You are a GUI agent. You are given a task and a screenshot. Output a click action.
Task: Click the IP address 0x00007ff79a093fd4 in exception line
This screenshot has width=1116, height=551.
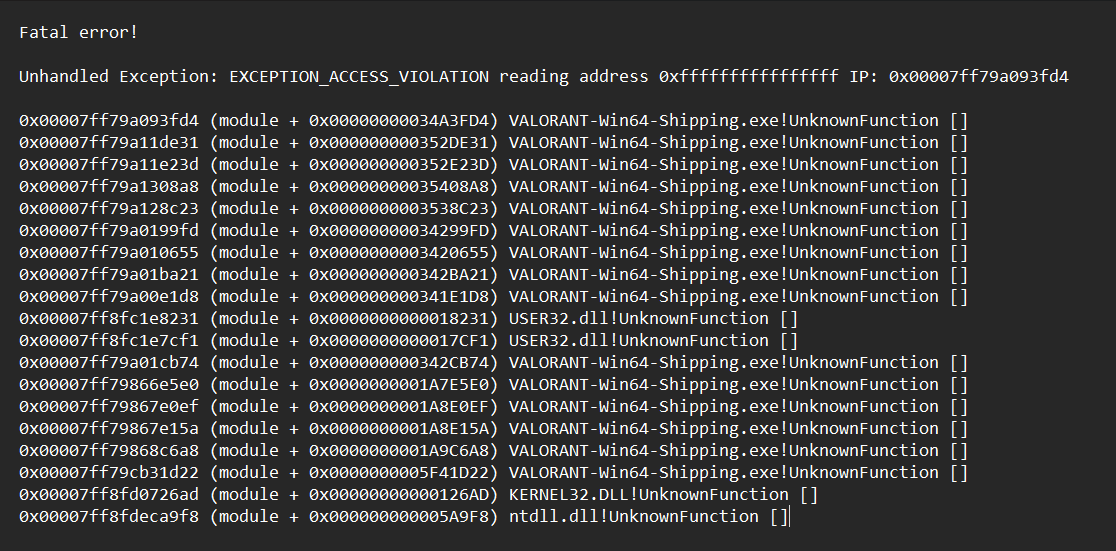pos(978,76)
